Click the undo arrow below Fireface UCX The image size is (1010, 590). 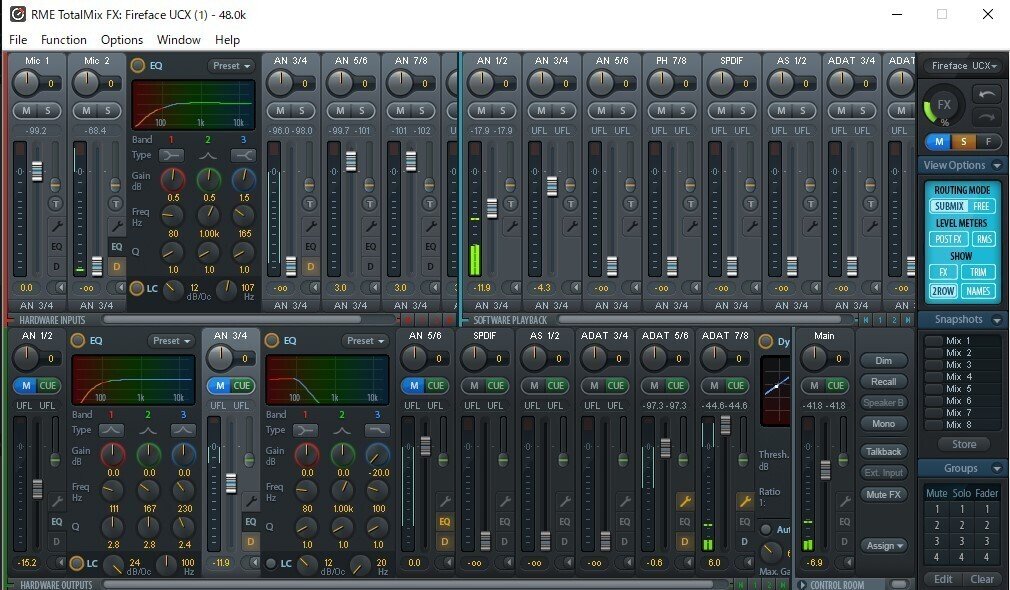point(986,95)
